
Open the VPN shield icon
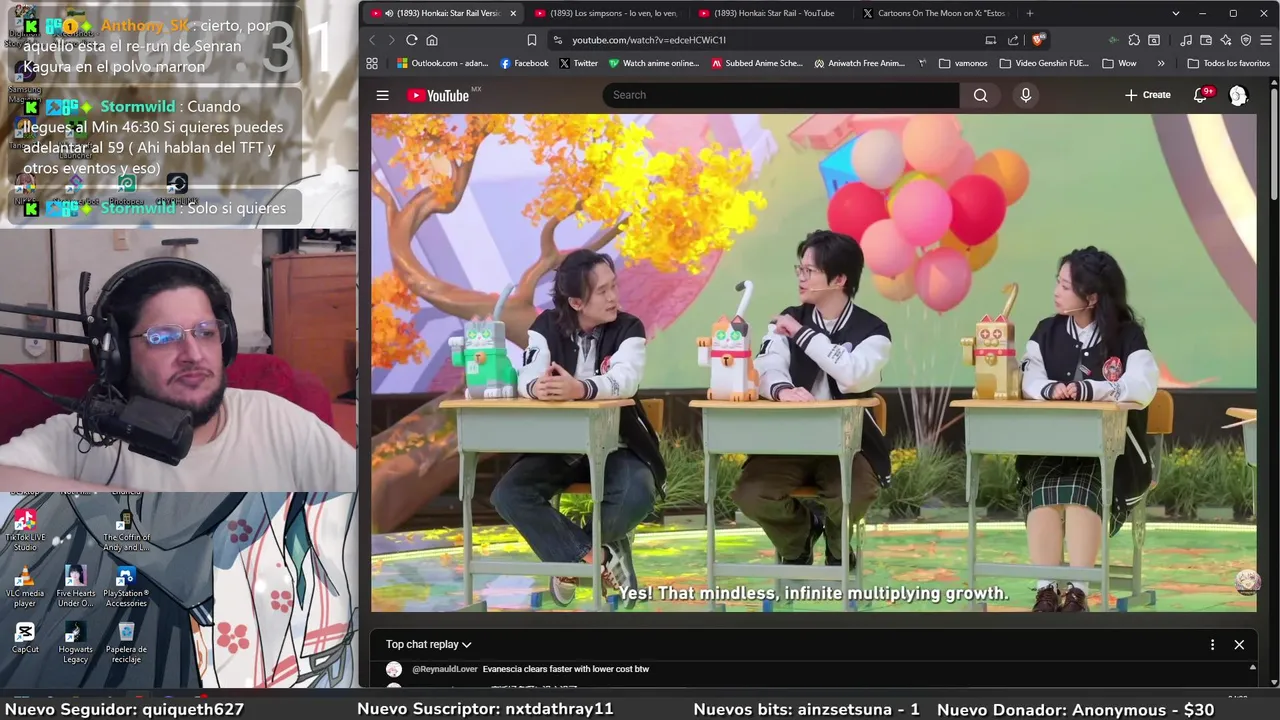tap(1246, 40)
